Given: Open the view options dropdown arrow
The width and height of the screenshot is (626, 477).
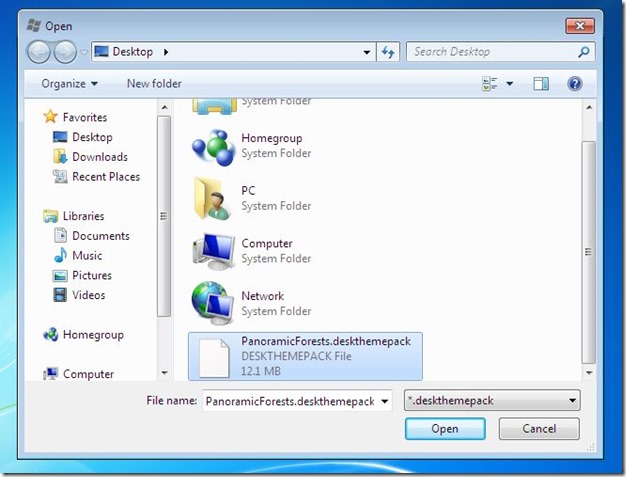Looking at the screenshot, I should point(510,84).
